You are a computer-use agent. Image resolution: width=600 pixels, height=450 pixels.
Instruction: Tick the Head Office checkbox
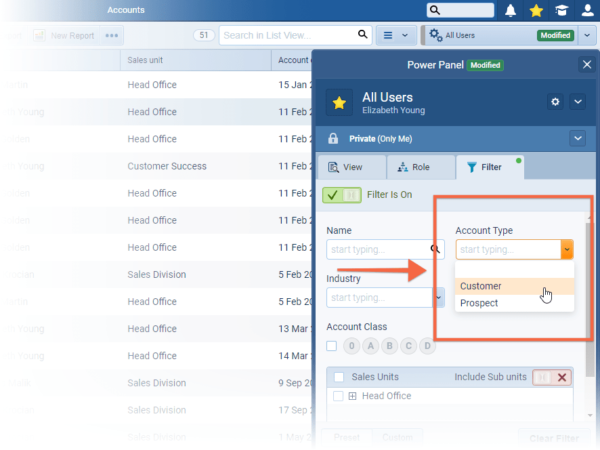[x=338, y=396]
